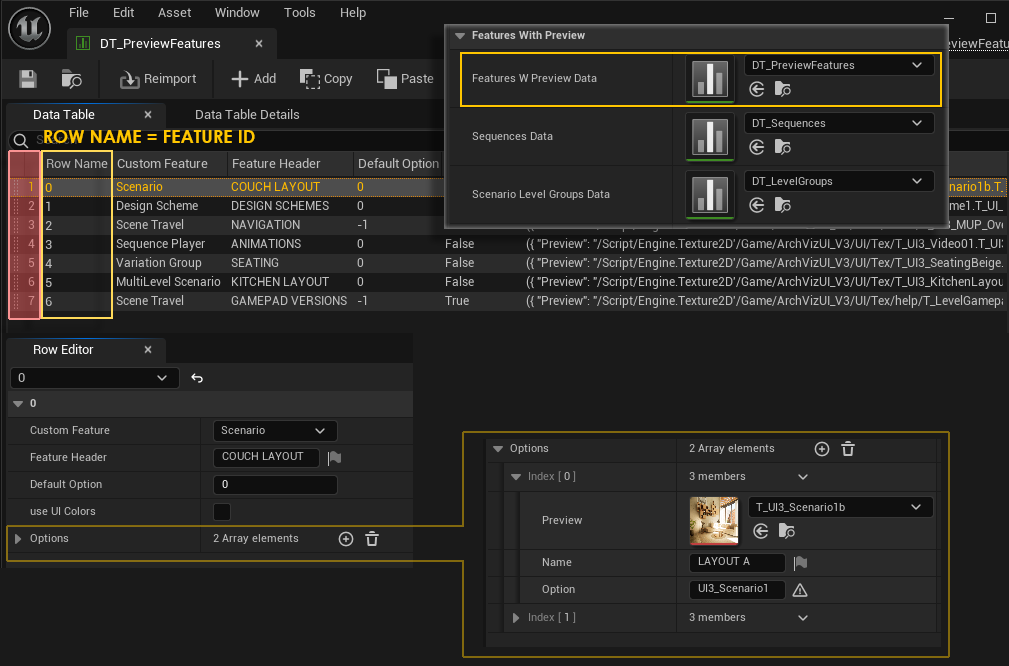The image size is (1009, 666).
Task: Collapse the Features With Preview section
Action: 459,36
